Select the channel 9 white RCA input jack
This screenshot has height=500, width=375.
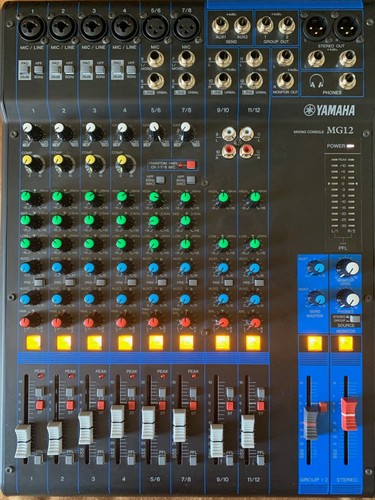click(229, 134)
